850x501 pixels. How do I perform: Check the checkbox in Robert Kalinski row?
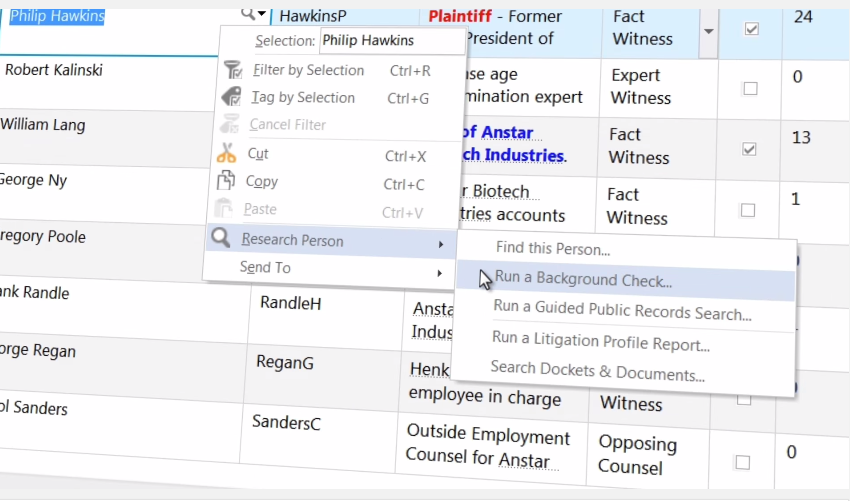pos(750,88)
